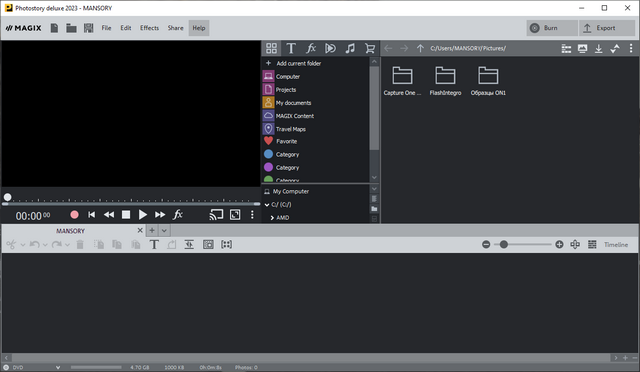Collapse the C:/ drive tree node
The image size is (640, 372).
click(x=267, y=205)
